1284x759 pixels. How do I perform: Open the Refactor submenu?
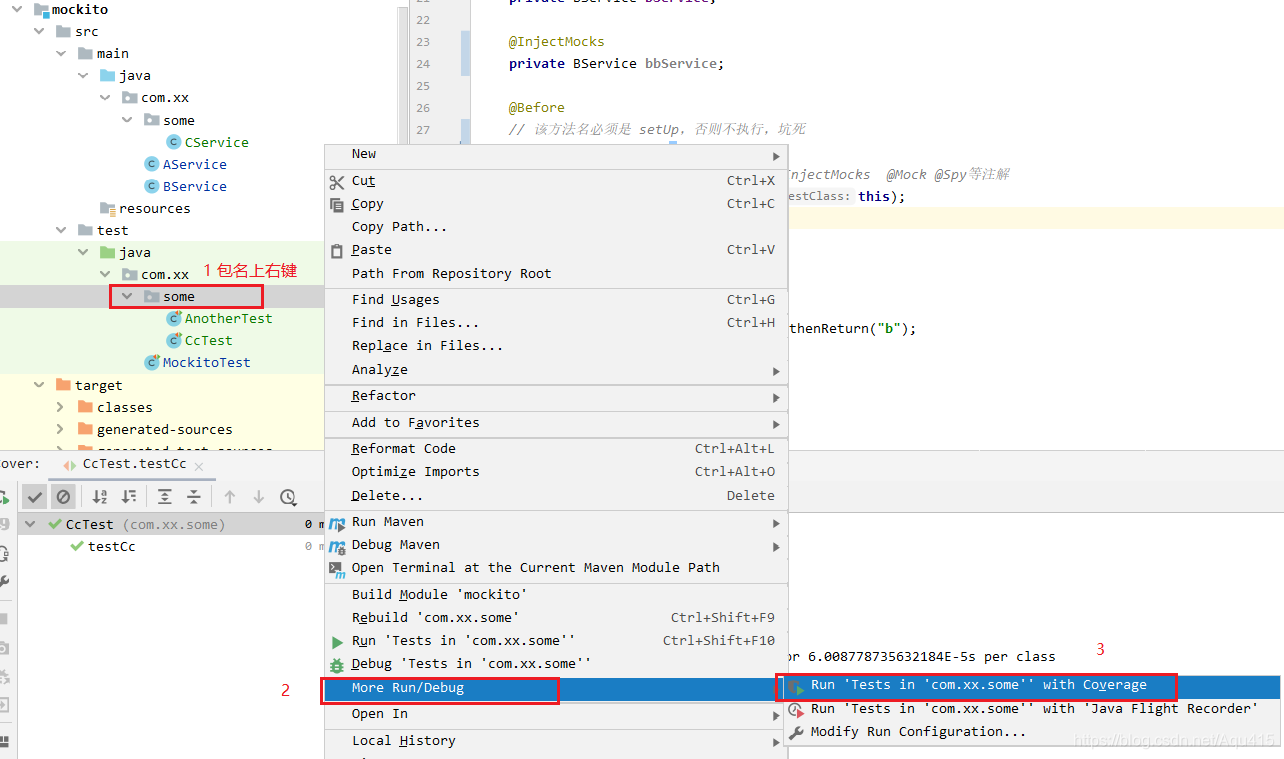557,396
